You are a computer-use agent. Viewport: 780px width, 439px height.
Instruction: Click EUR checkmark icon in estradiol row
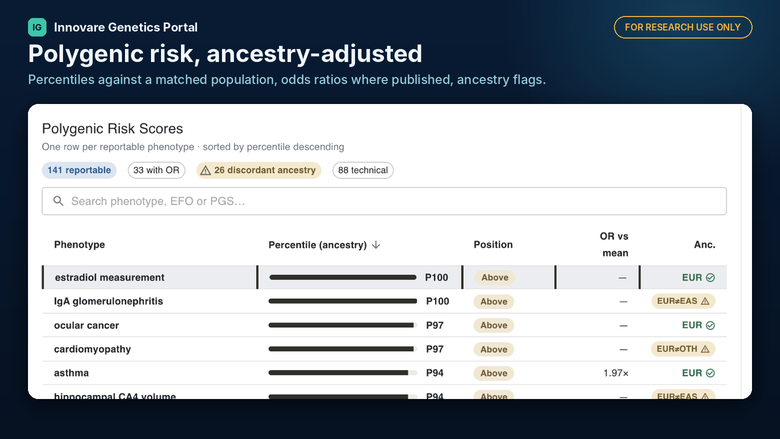[x=710, y=277]
